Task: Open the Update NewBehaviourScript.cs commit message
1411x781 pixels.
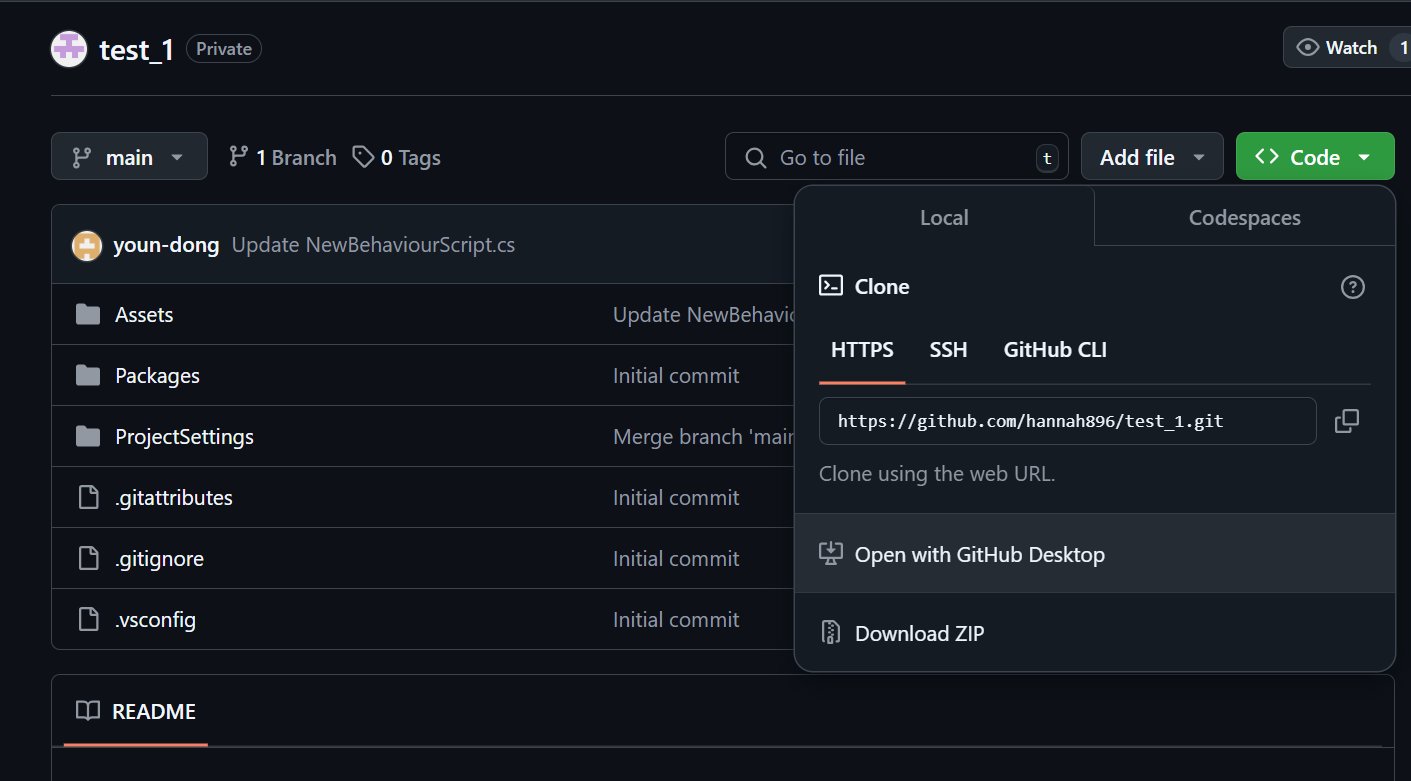Action: (x=373, y=245)
